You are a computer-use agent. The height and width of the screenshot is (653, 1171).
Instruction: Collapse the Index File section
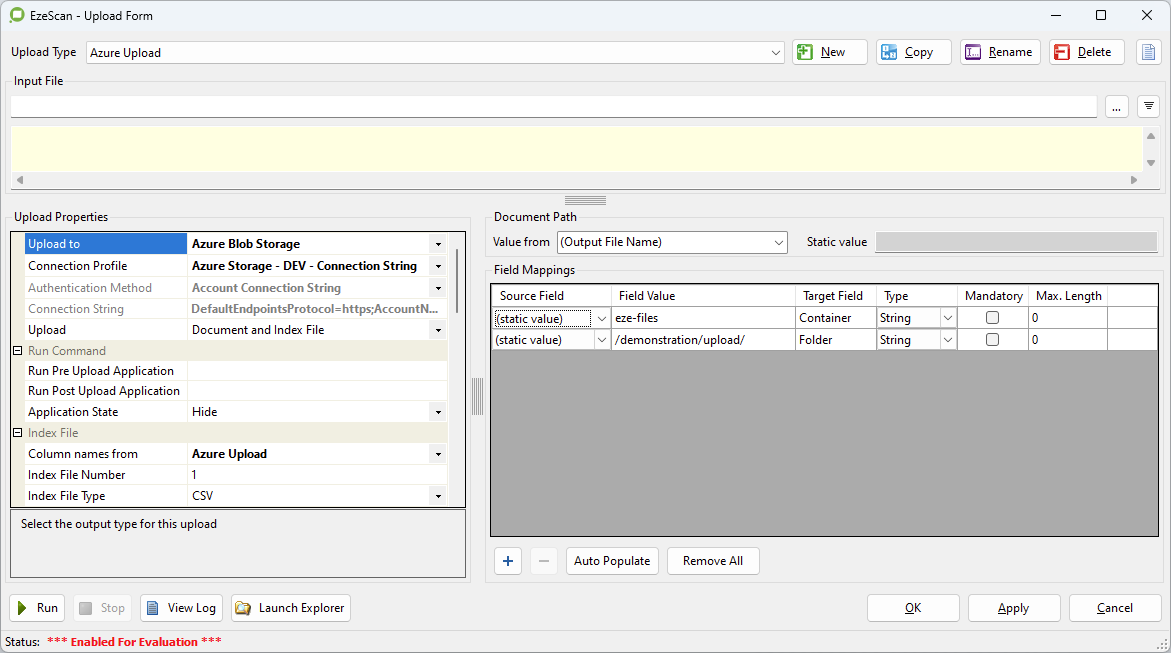17,433
